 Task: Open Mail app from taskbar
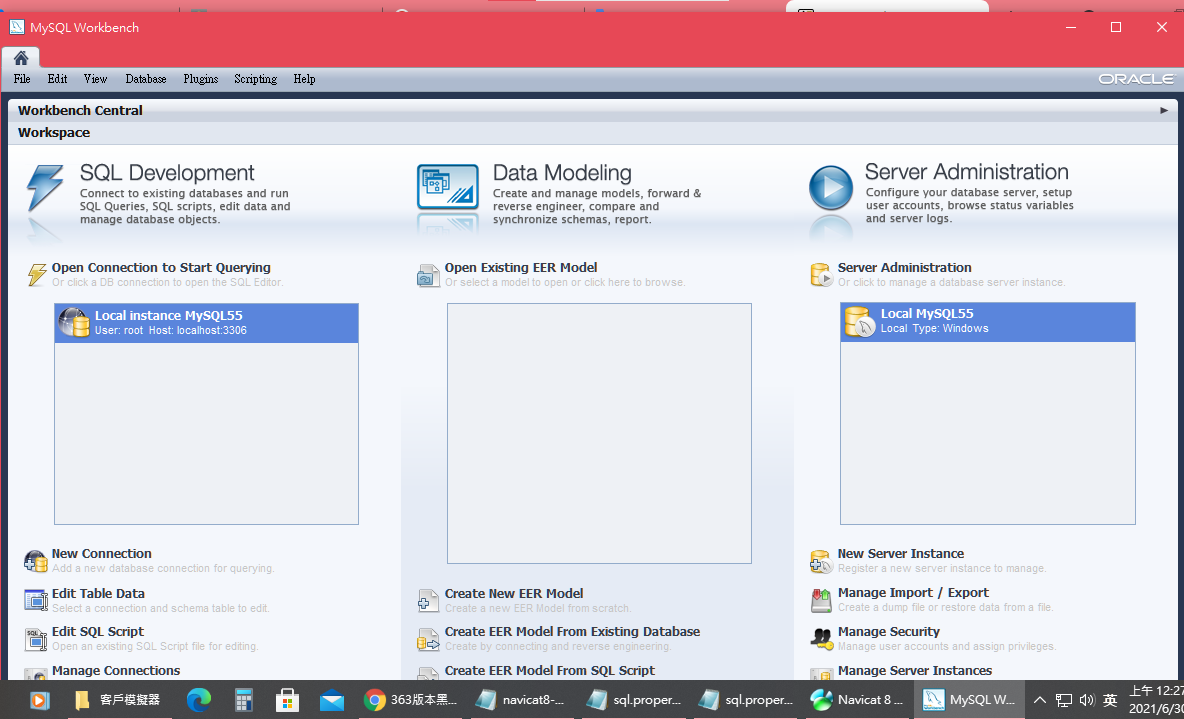tap(332, 700)
